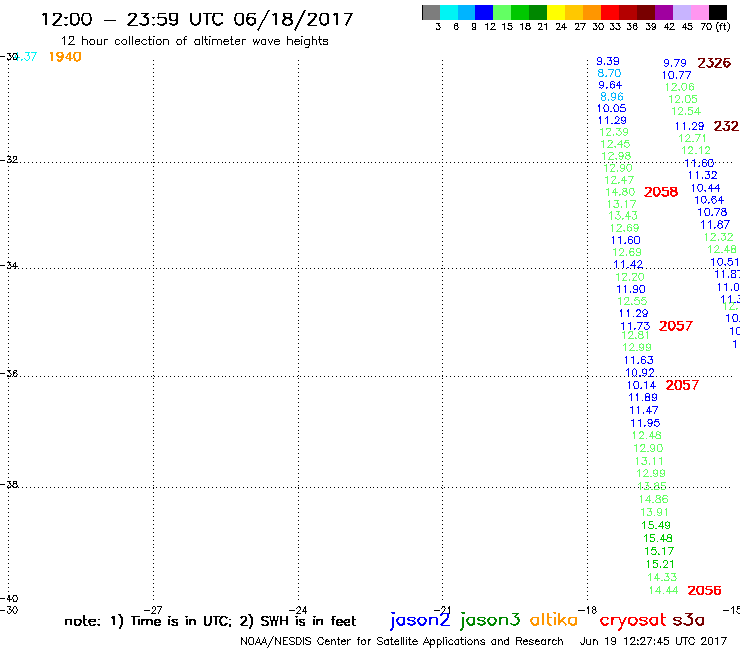
Task: Click the 2057 time label beside 11.73
Action: (675, 326)
